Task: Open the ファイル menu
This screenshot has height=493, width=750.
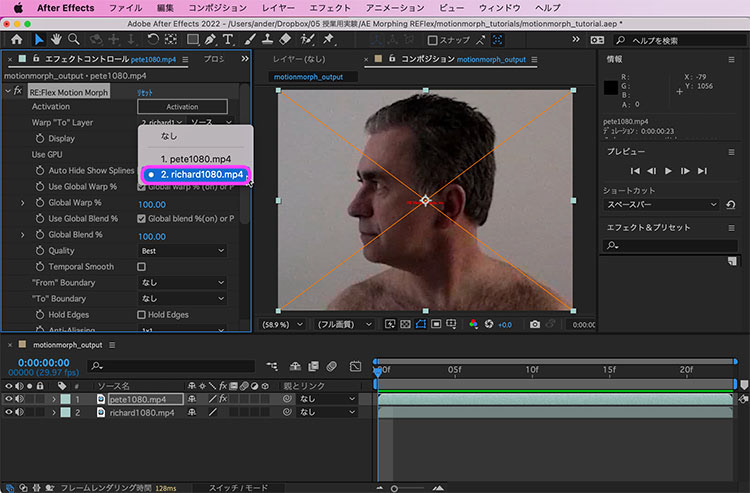Action: [125, 8]
